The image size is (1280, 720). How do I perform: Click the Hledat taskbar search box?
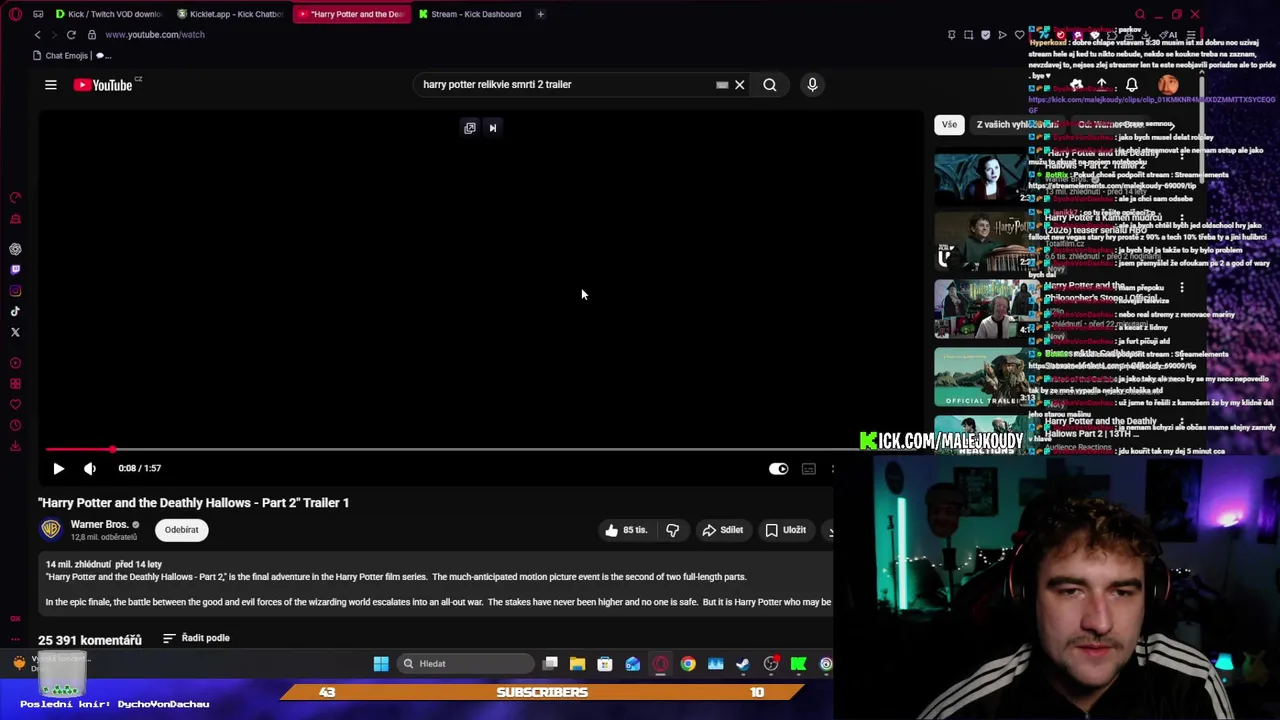pos(468,664)
